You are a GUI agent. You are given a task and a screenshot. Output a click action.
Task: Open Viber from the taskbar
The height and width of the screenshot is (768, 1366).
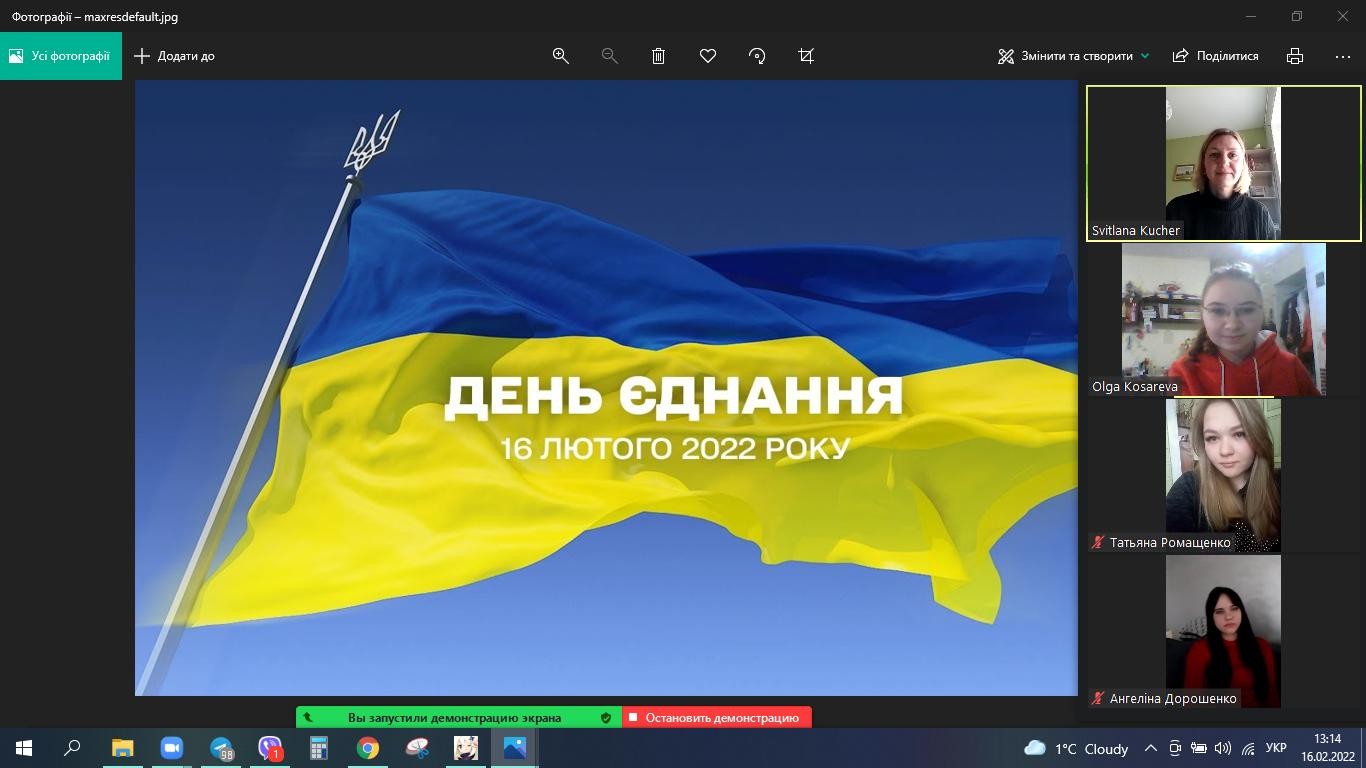(x=270, y=748)
